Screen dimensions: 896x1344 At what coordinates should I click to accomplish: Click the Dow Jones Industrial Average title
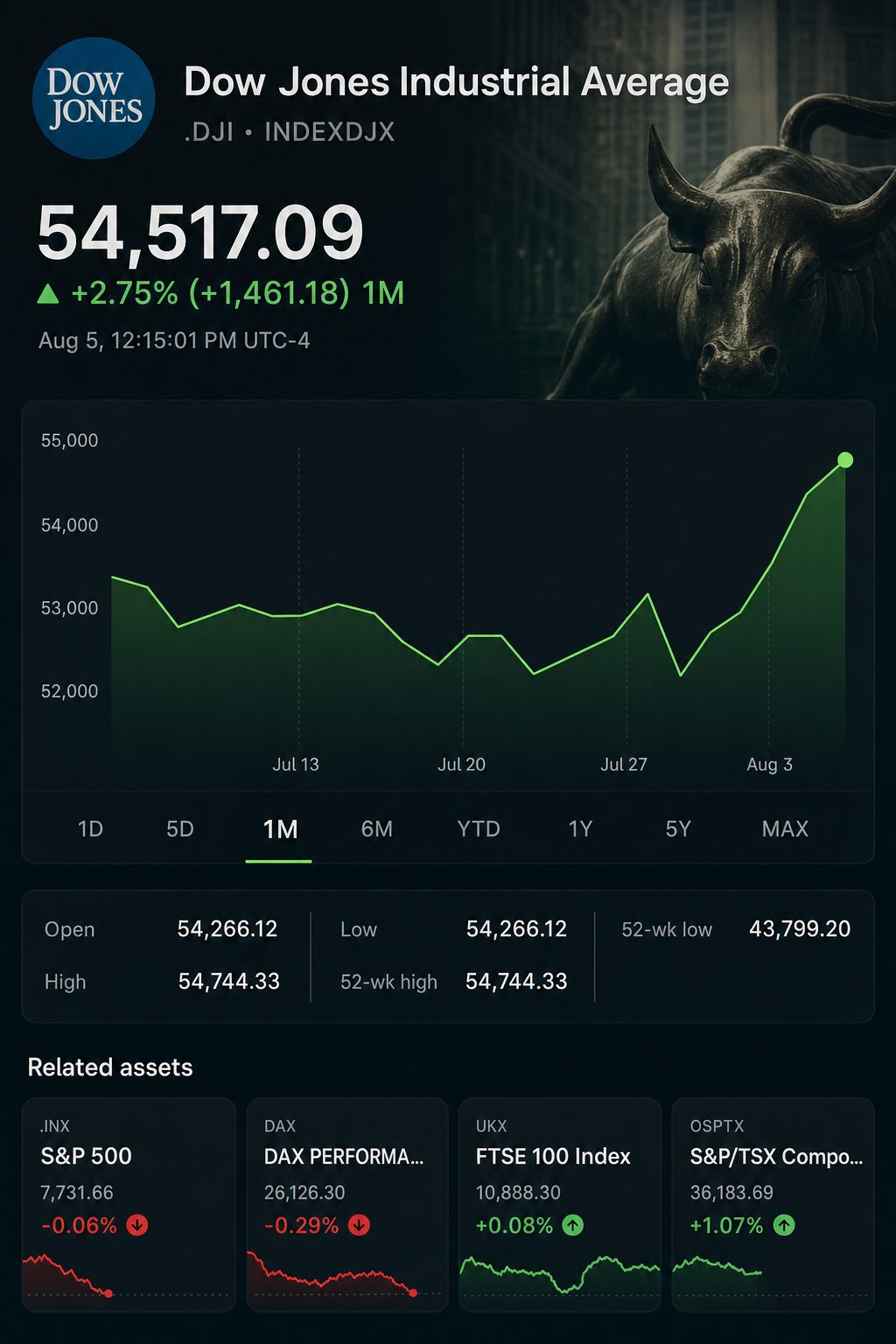(457, 82)
